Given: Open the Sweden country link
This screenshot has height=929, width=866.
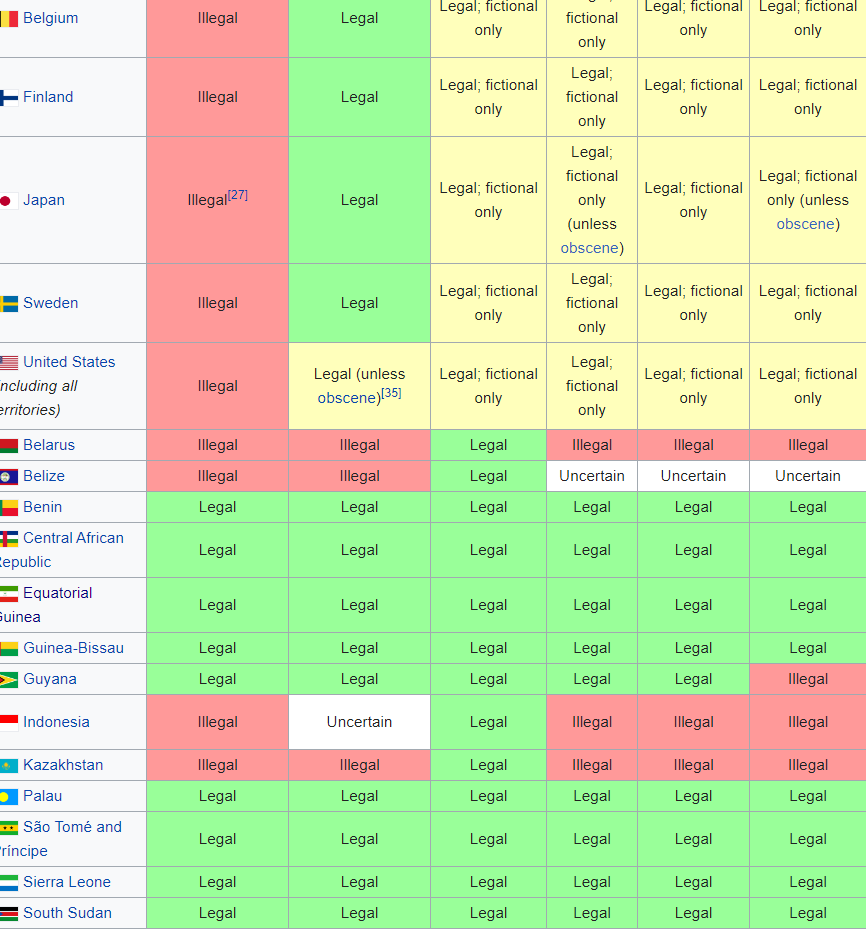Looking at the screenshot, I should (50, 303).
